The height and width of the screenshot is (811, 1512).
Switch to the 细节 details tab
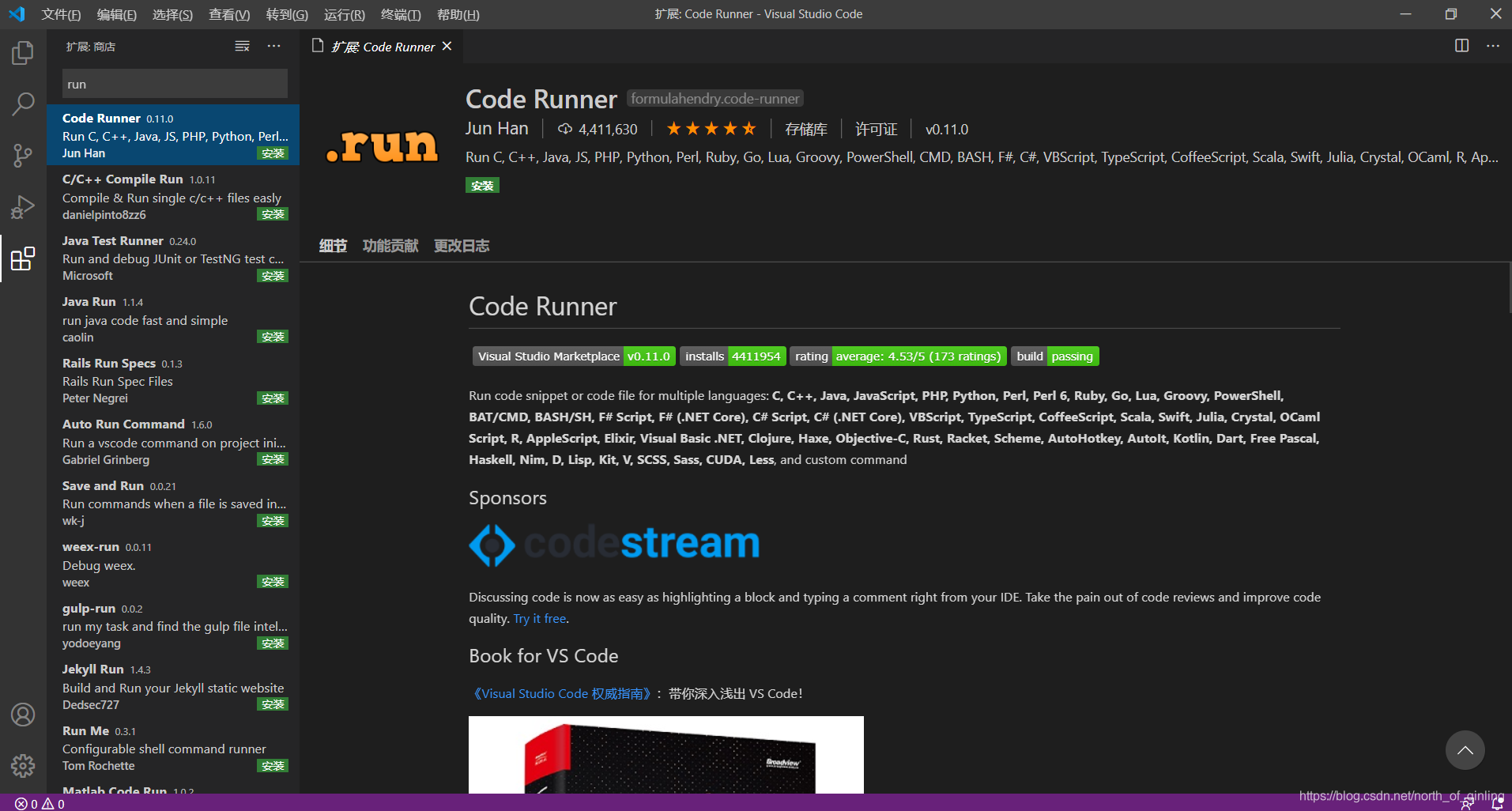(x=333, y=246)
